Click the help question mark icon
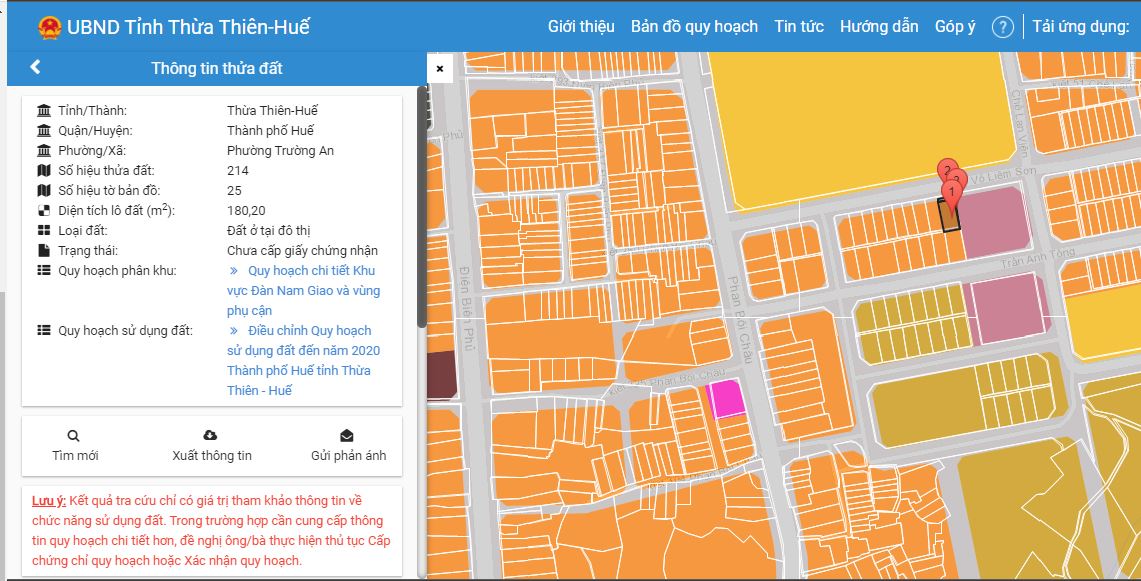1141x581 pixels. (x=1002, y=27)
